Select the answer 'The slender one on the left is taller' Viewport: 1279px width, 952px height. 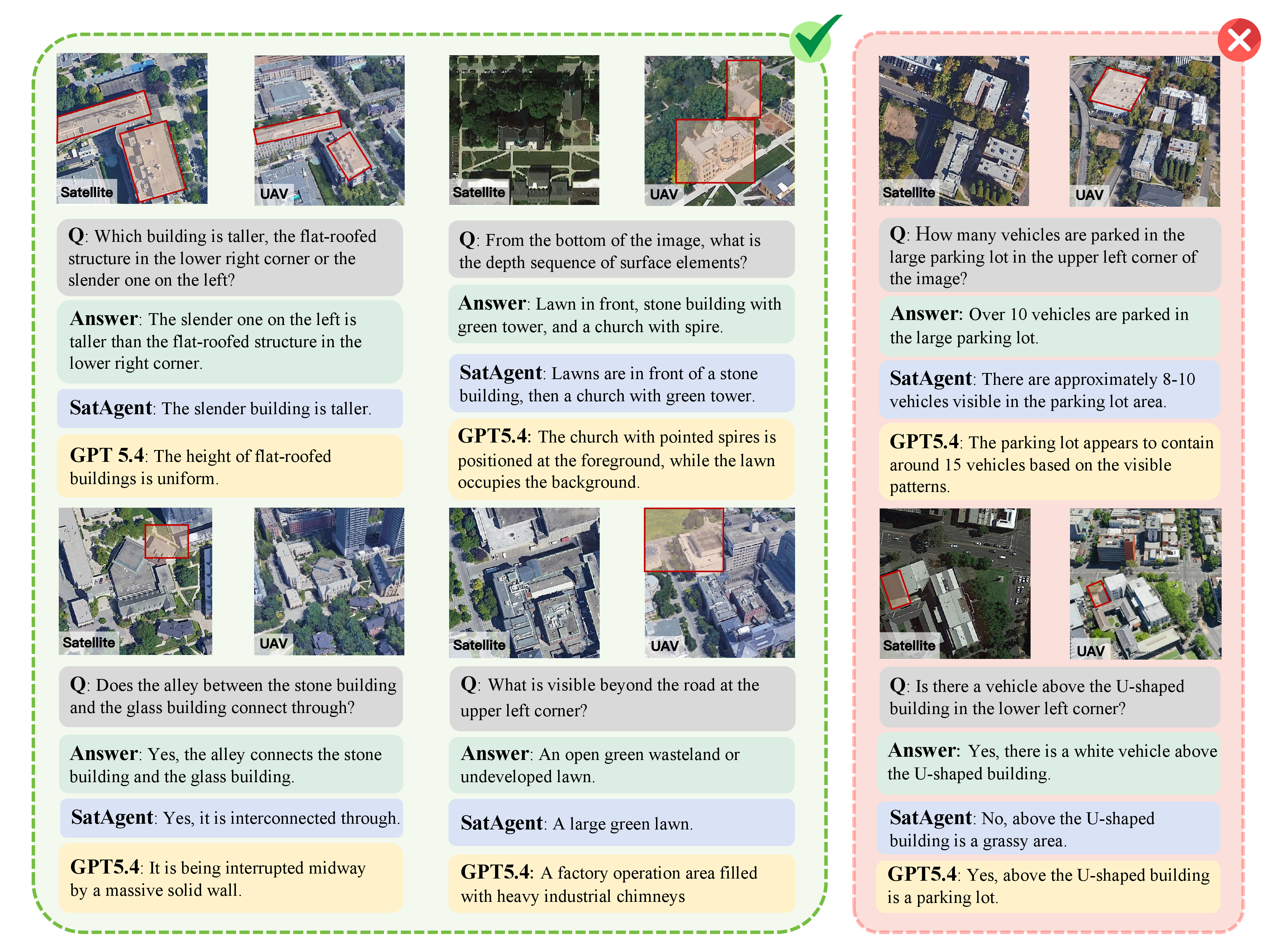point(229,341)
